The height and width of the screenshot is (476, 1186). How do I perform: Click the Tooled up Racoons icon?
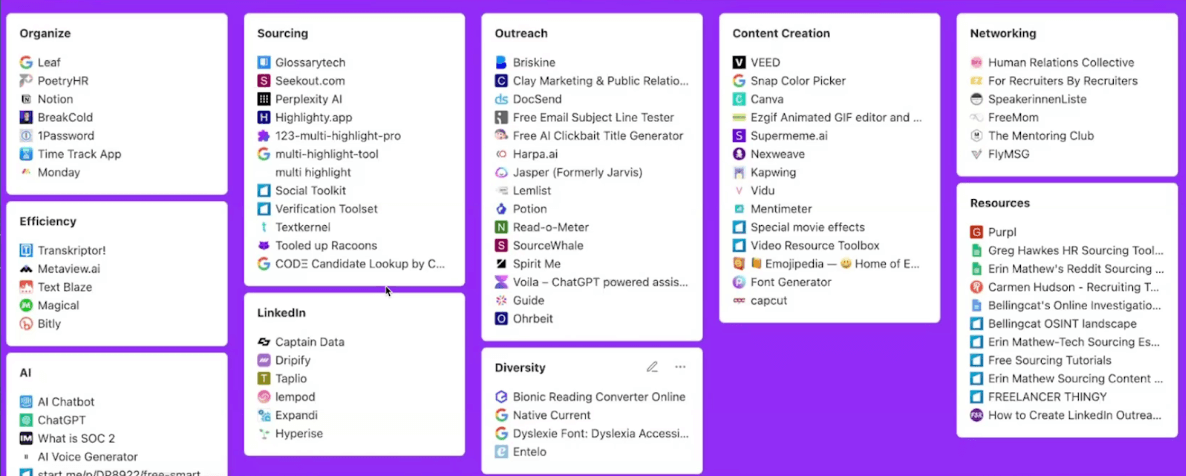pos(264,245)
